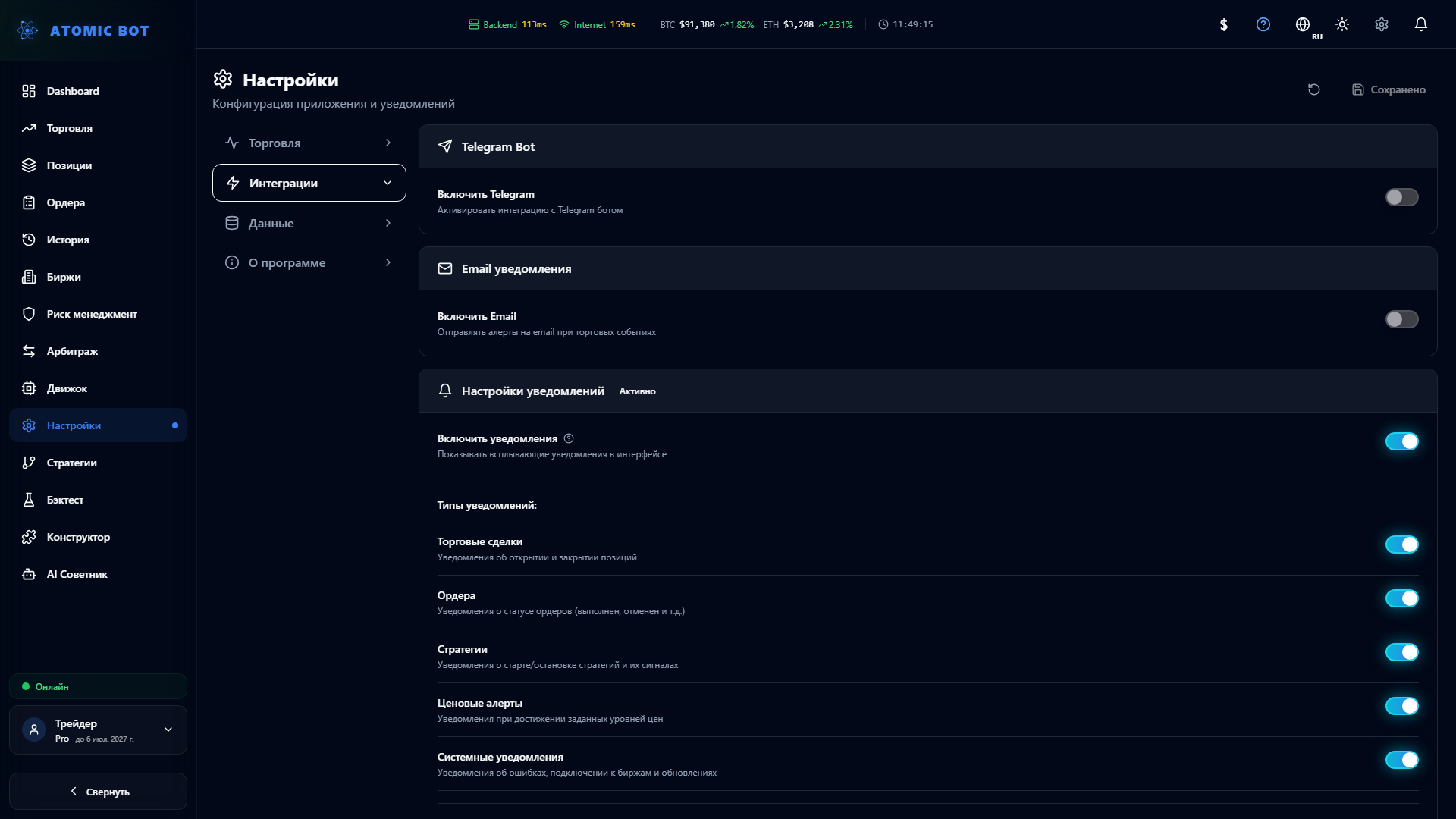Click the Биржи building icon

[x=29, y=277]
